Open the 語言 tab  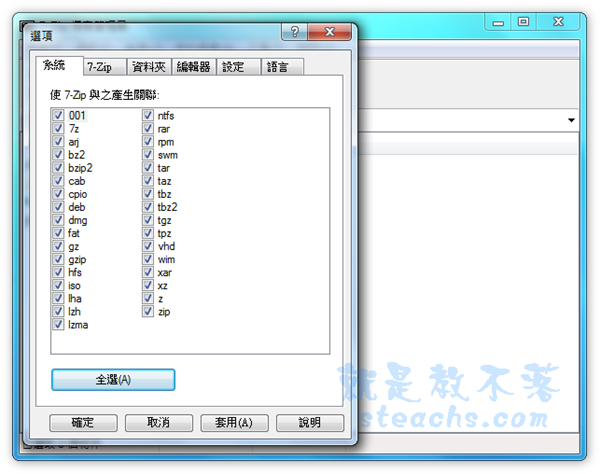click(282, 67)
